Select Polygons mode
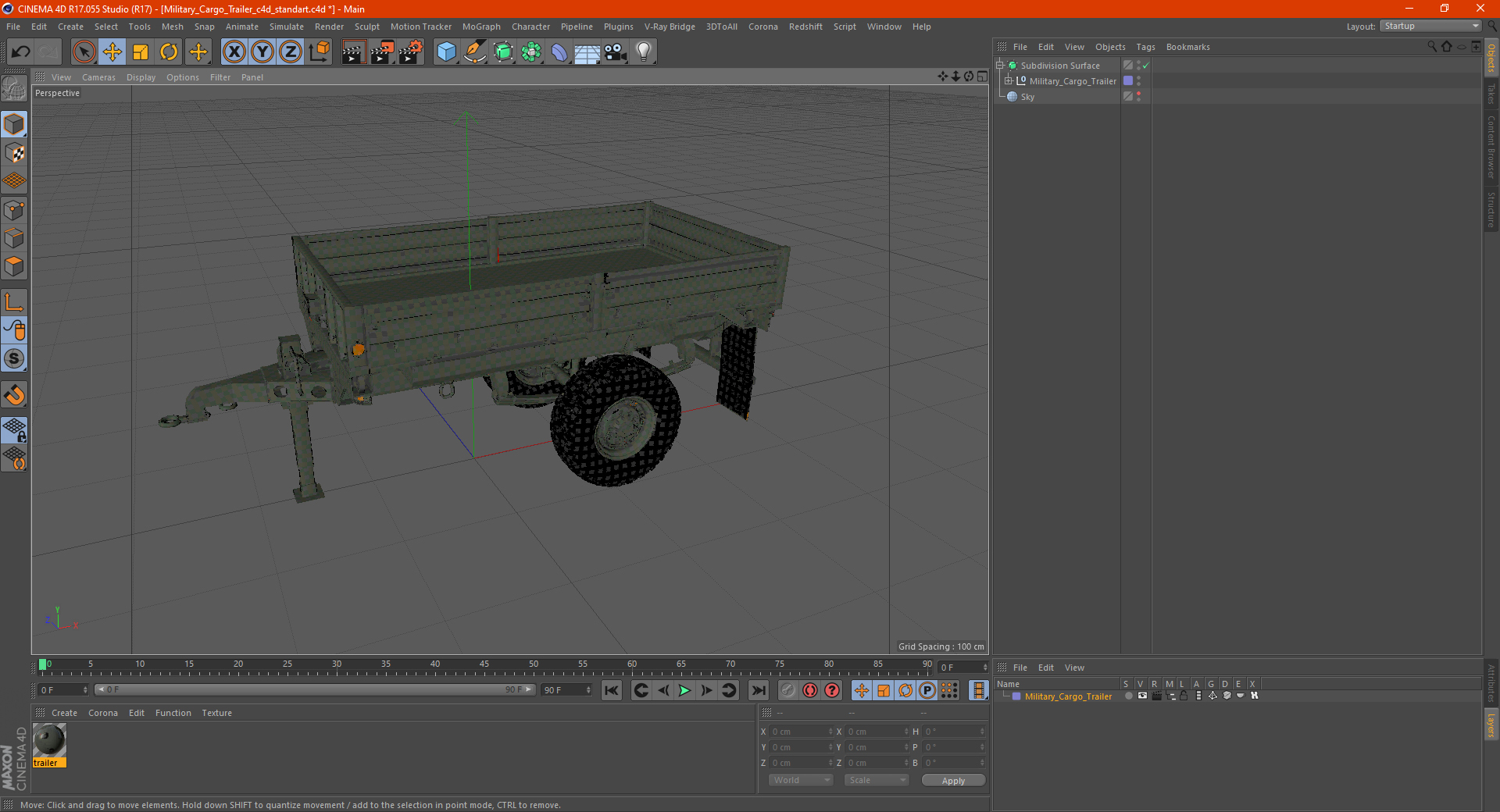1500x812 pixels. pyautogui.click(x=15, y=266)
